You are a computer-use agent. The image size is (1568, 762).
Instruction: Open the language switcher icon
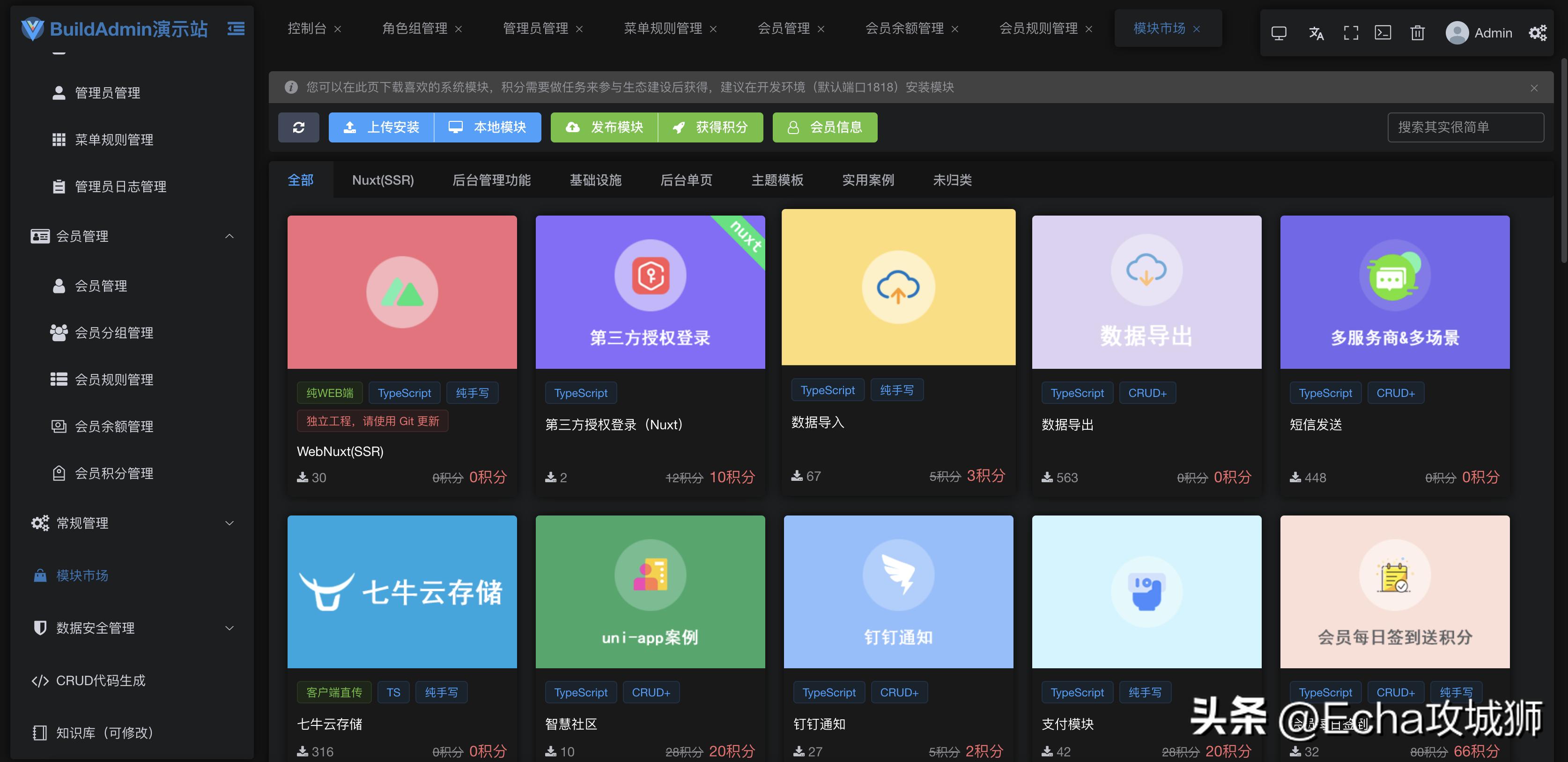coord(1316,32)
